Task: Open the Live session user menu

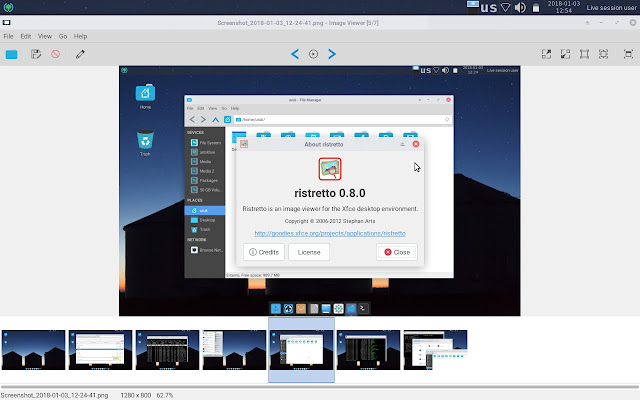Action: (611, 7)
